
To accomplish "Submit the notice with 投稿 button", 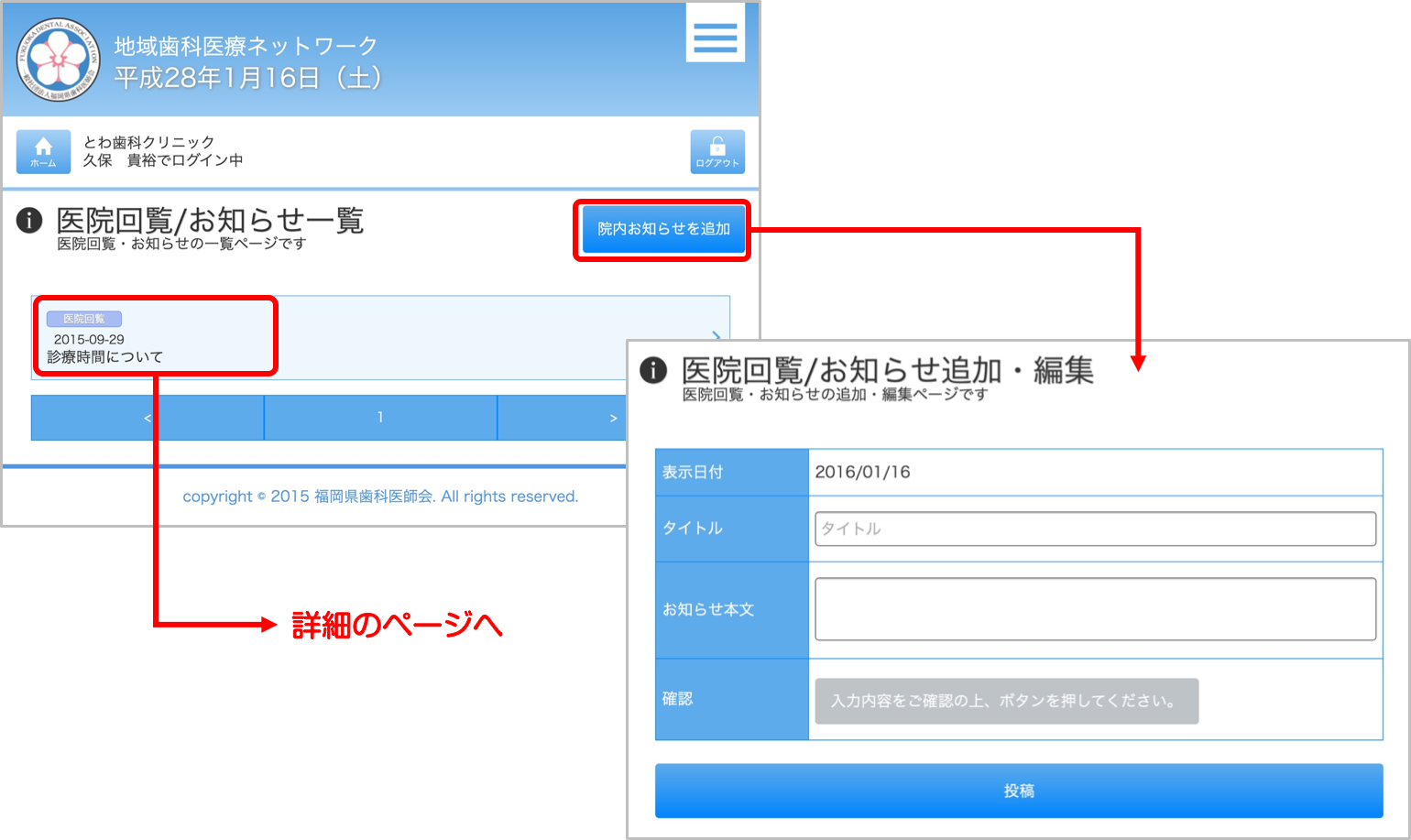I will (x=1018, y=791).
